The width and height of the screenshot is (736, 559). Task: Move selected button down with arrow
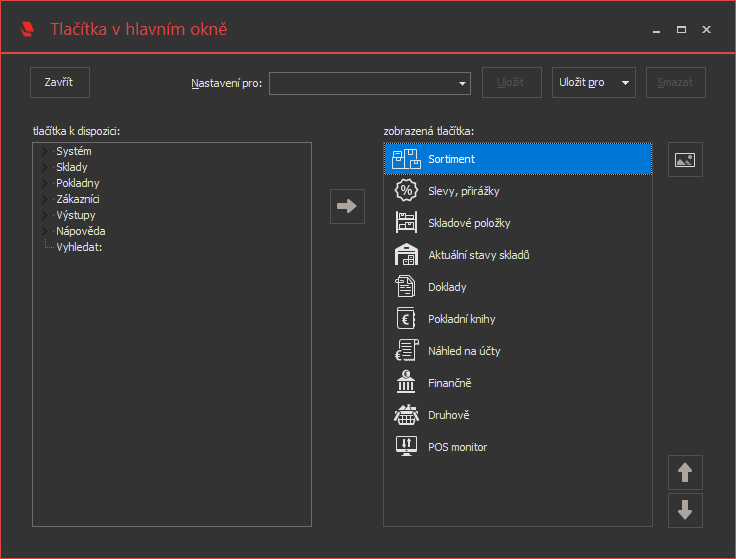pyautogui.click(x=685, y=510)
